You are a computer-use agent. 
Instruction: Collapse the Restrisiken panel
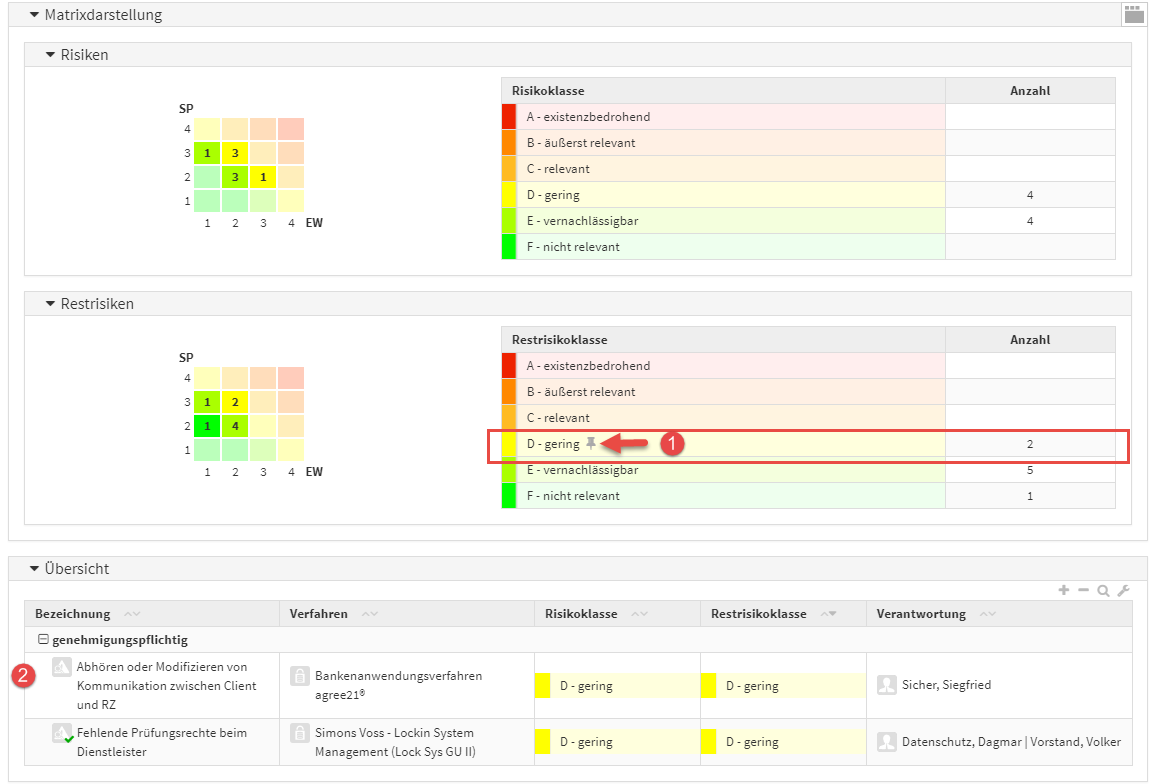click(50, 303)
